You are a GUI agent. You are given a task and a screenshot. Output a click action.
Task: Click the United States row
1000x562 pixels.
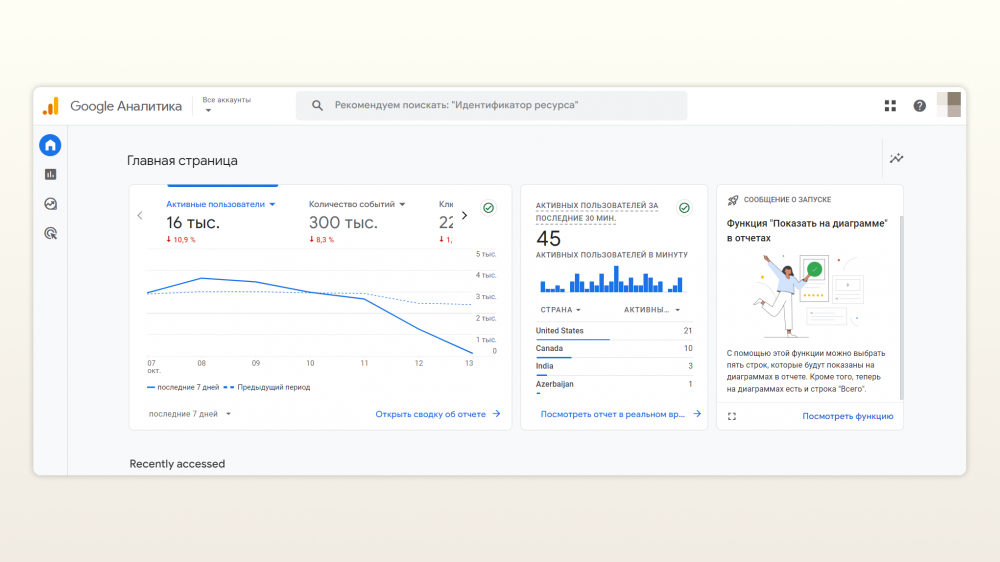pos(614,331)
